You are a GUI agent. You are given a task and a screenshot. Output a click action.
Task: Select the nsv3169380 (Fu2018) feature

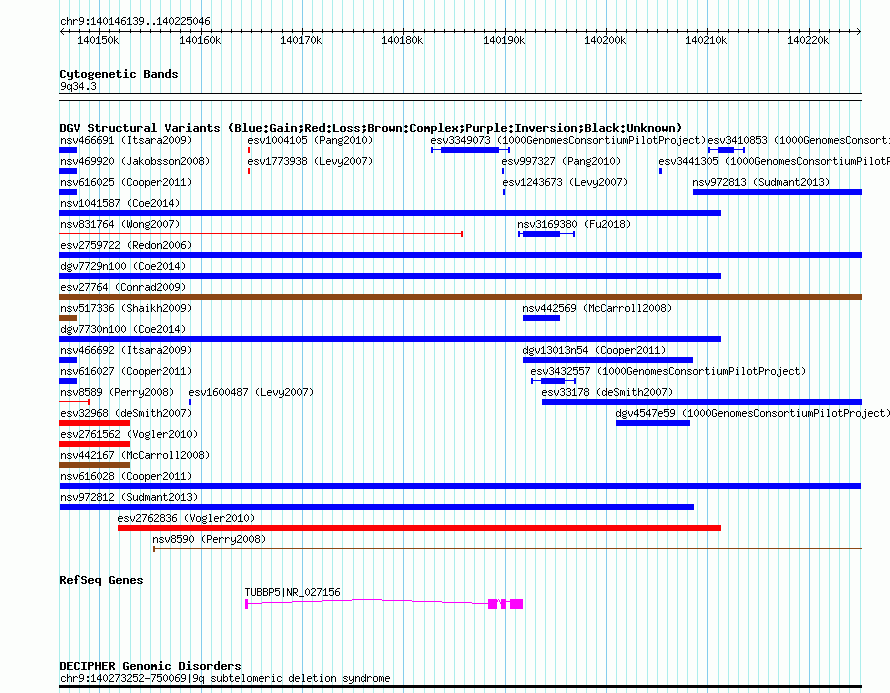(x=547, y=234)
